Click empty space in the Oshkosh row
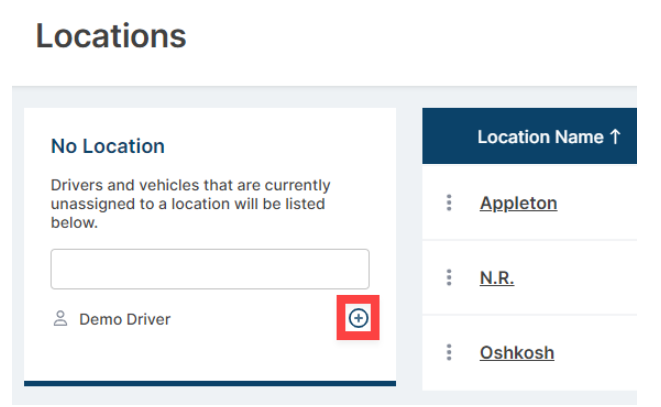The height and width of the screenshot is (407, 661). pyautogui.click(x=597, y=352)
